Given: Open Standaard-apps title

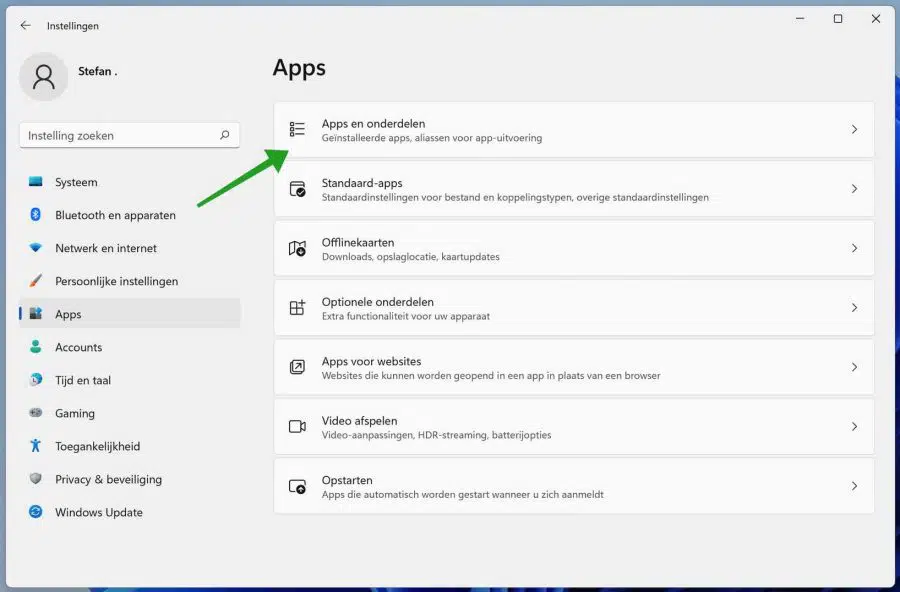Looking at the screenshot, I should [x=362, y=183].
